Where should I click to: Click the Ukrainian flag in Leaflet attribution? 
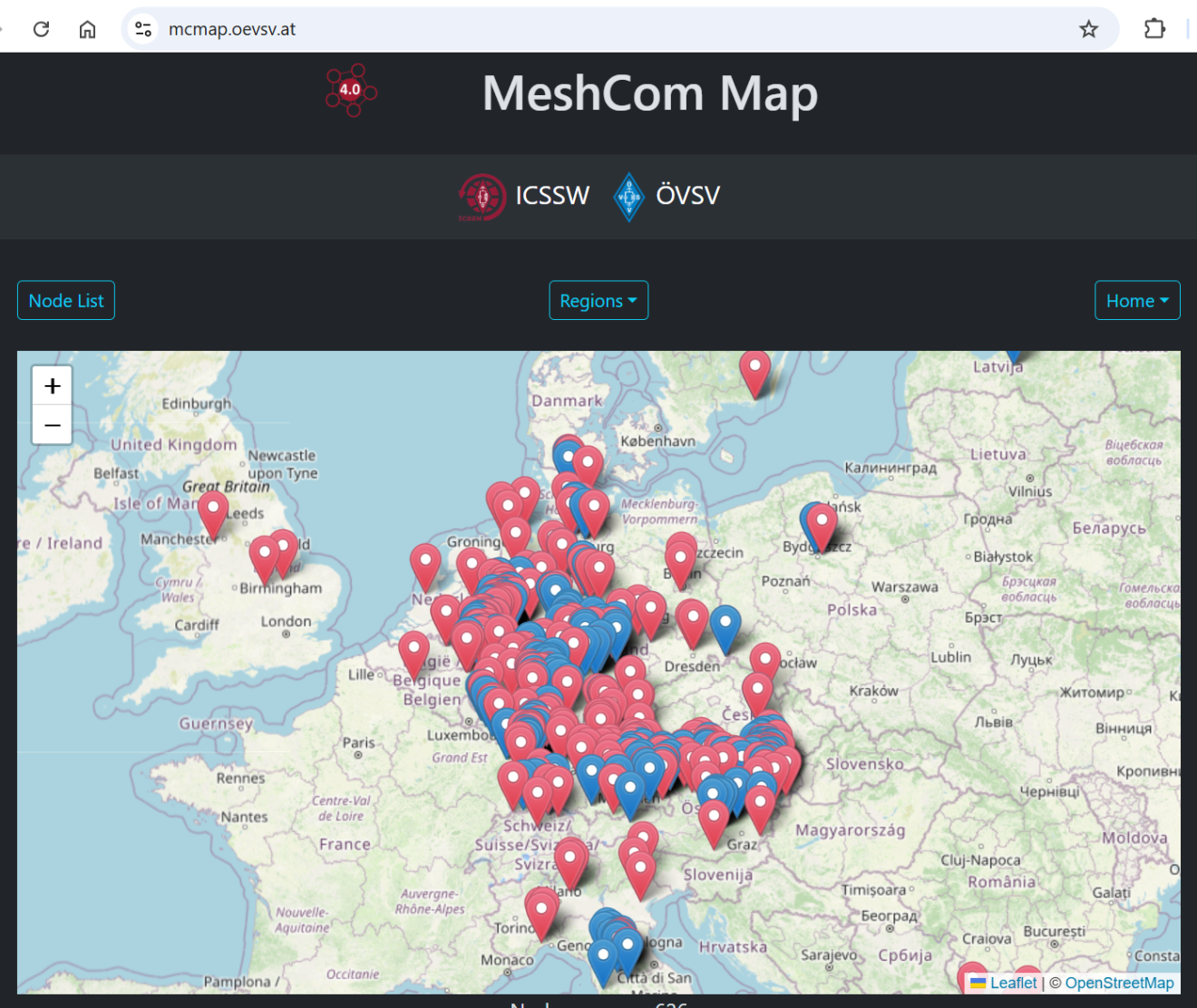point(978,983)
